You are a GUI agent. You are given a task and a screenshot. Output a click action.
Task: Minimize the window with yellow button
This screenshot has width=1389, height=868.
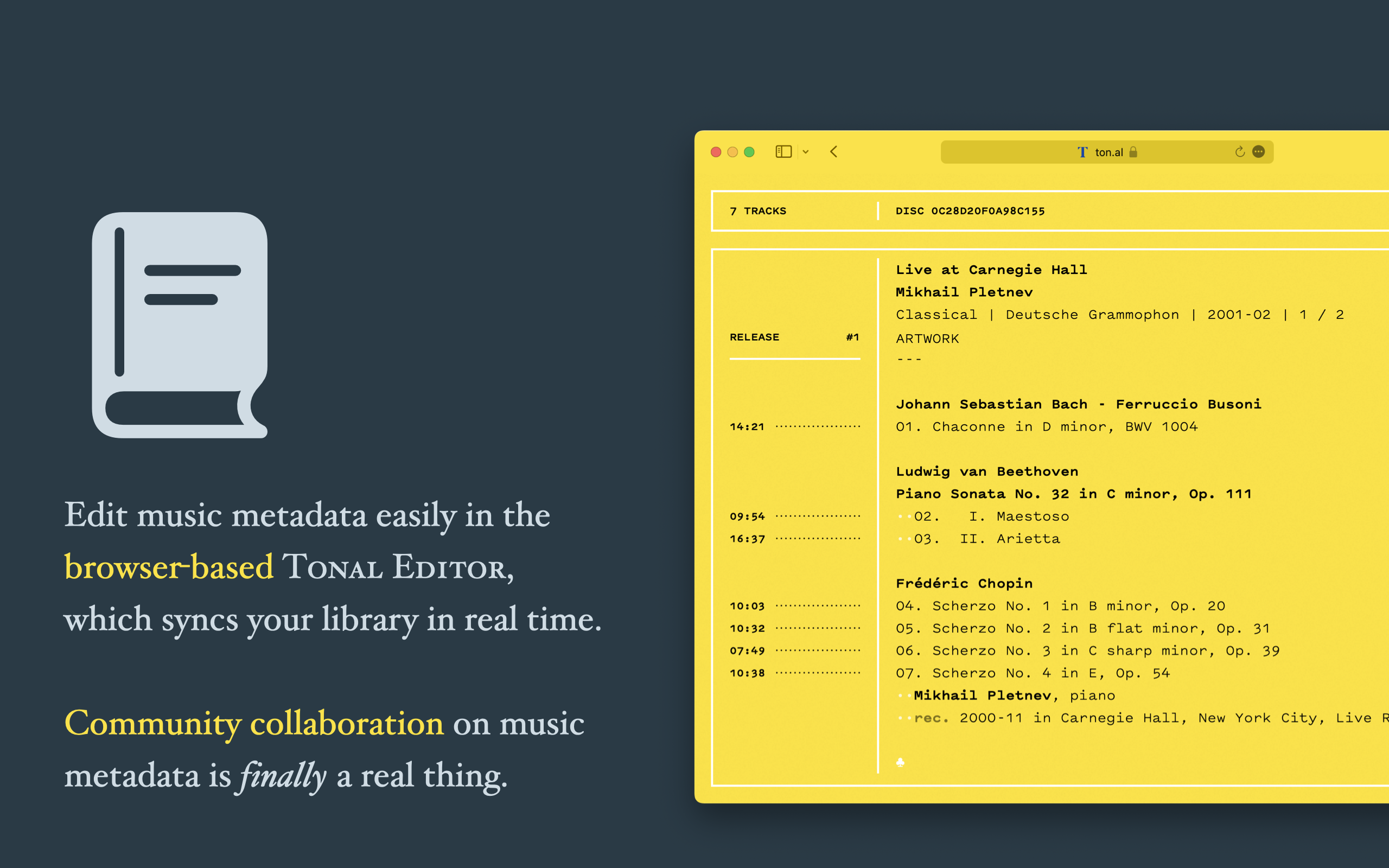pos(732,152)
